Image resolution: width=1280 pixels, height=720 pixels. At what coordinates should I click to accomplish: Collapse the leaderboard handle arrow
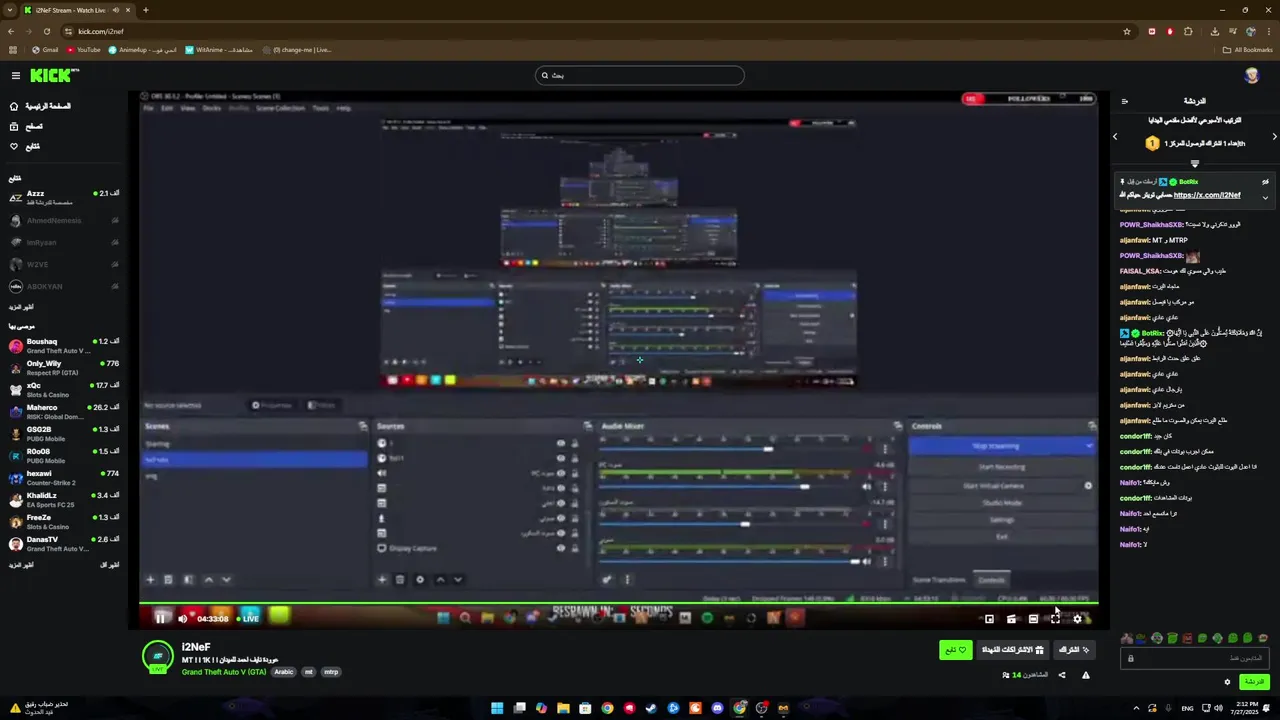[1194, 163]
